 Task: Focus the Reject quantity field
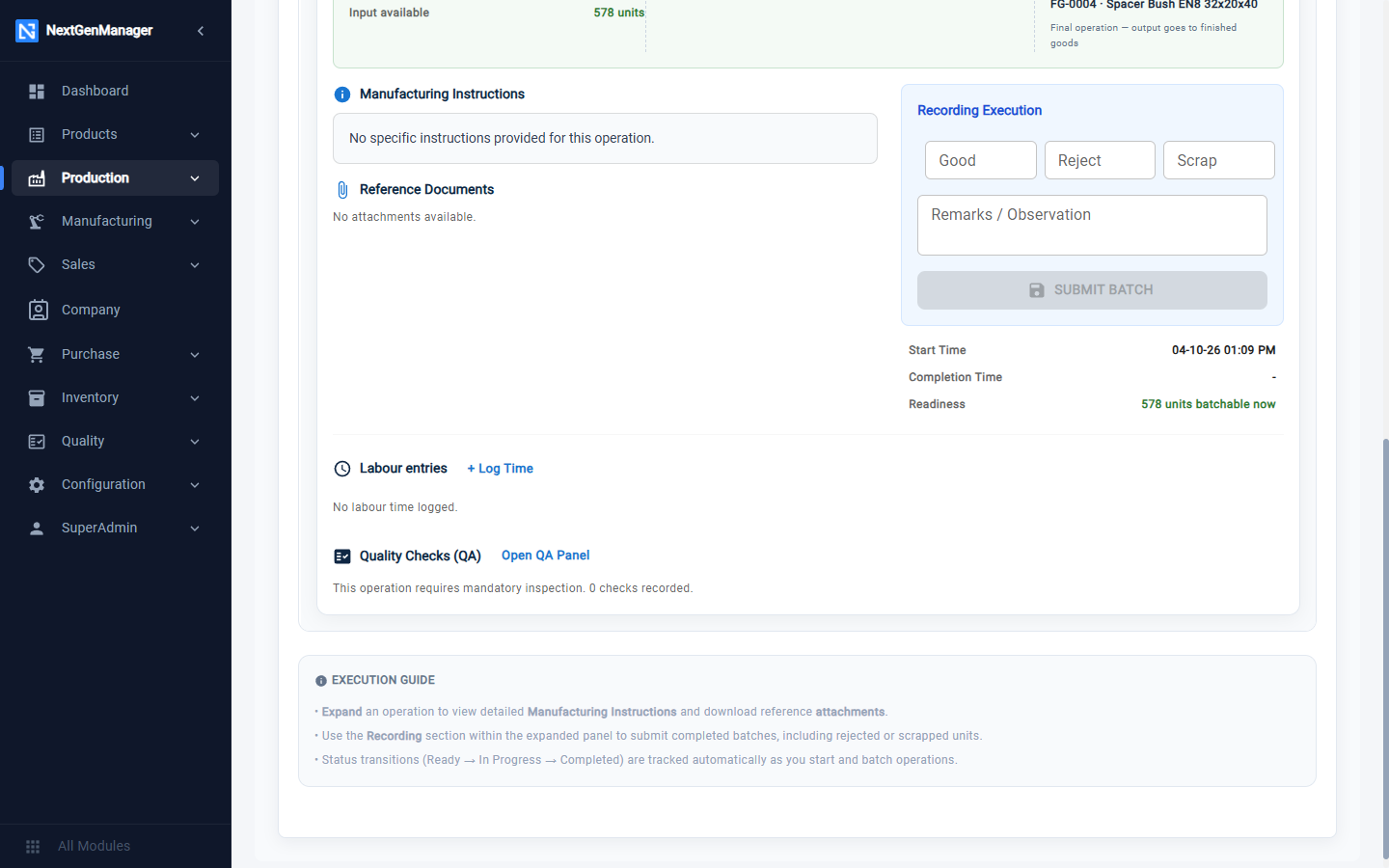pos(1100,160)
